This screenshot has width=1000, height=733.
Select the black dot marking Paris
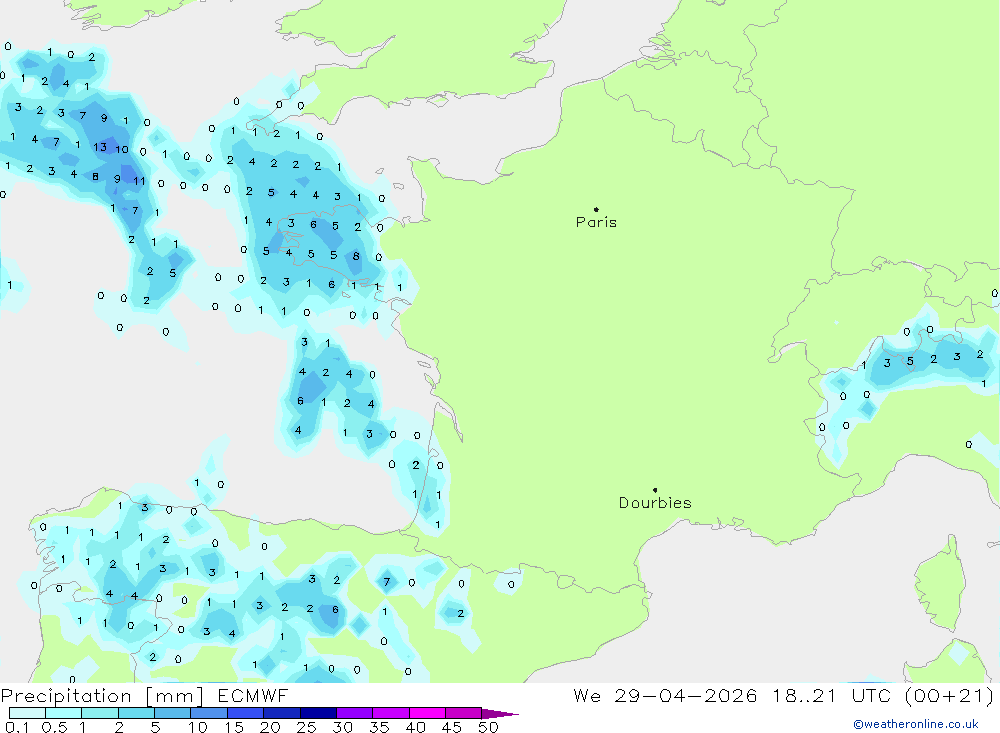click(x=596, y=209)
